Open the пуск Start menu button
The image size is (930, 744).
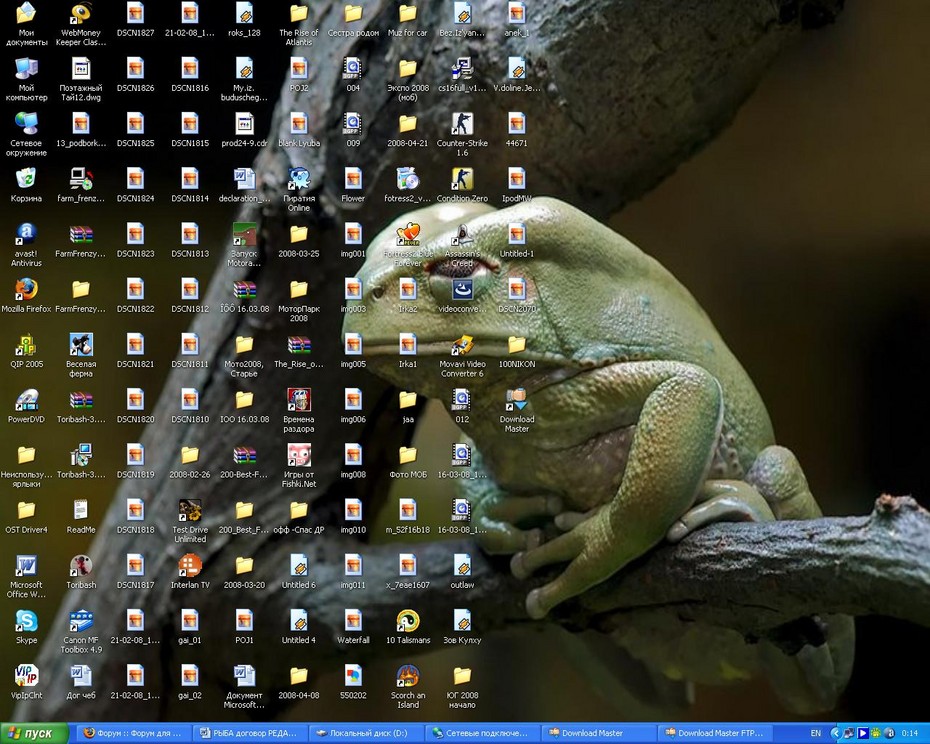pos(34,733)
